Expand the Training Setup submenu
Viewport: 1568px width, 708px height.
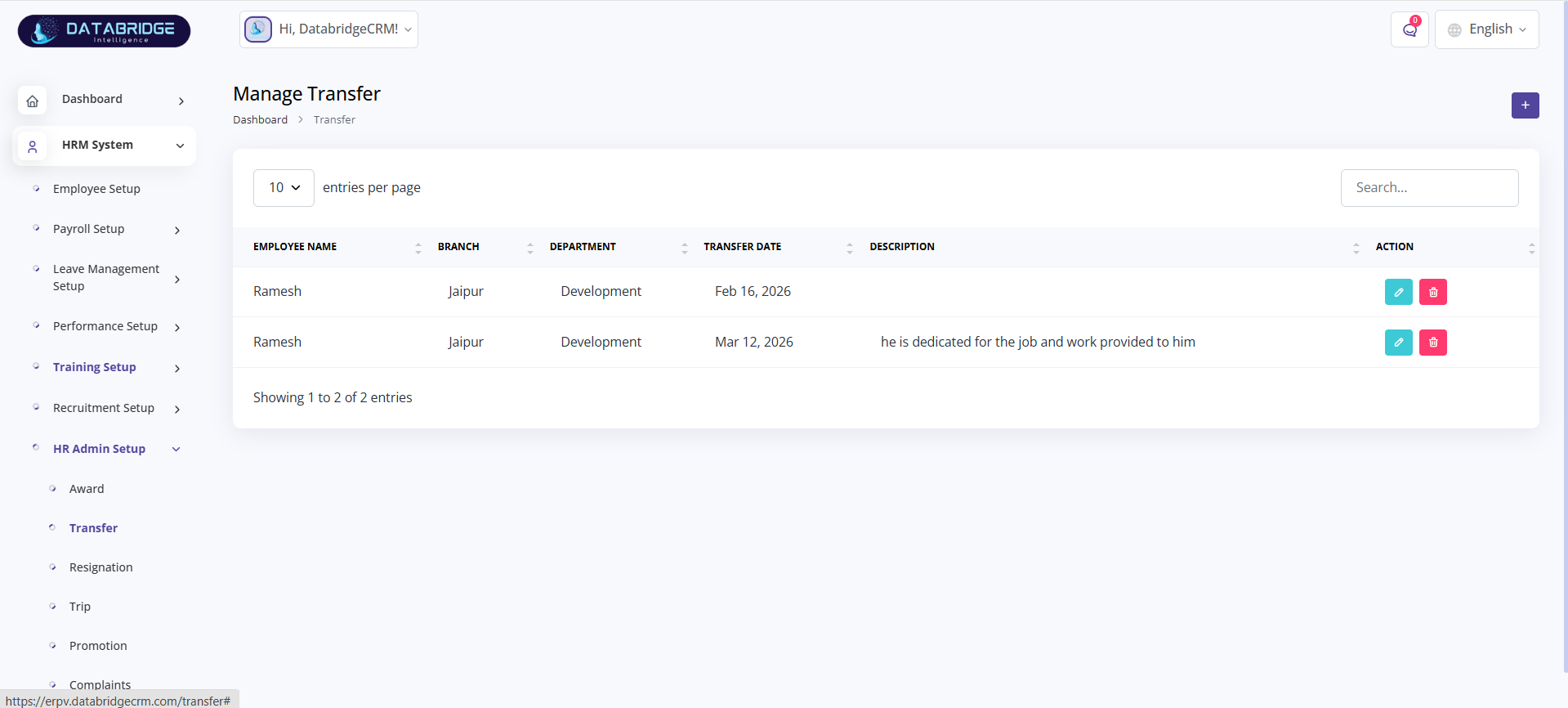[x=177, y=369]
